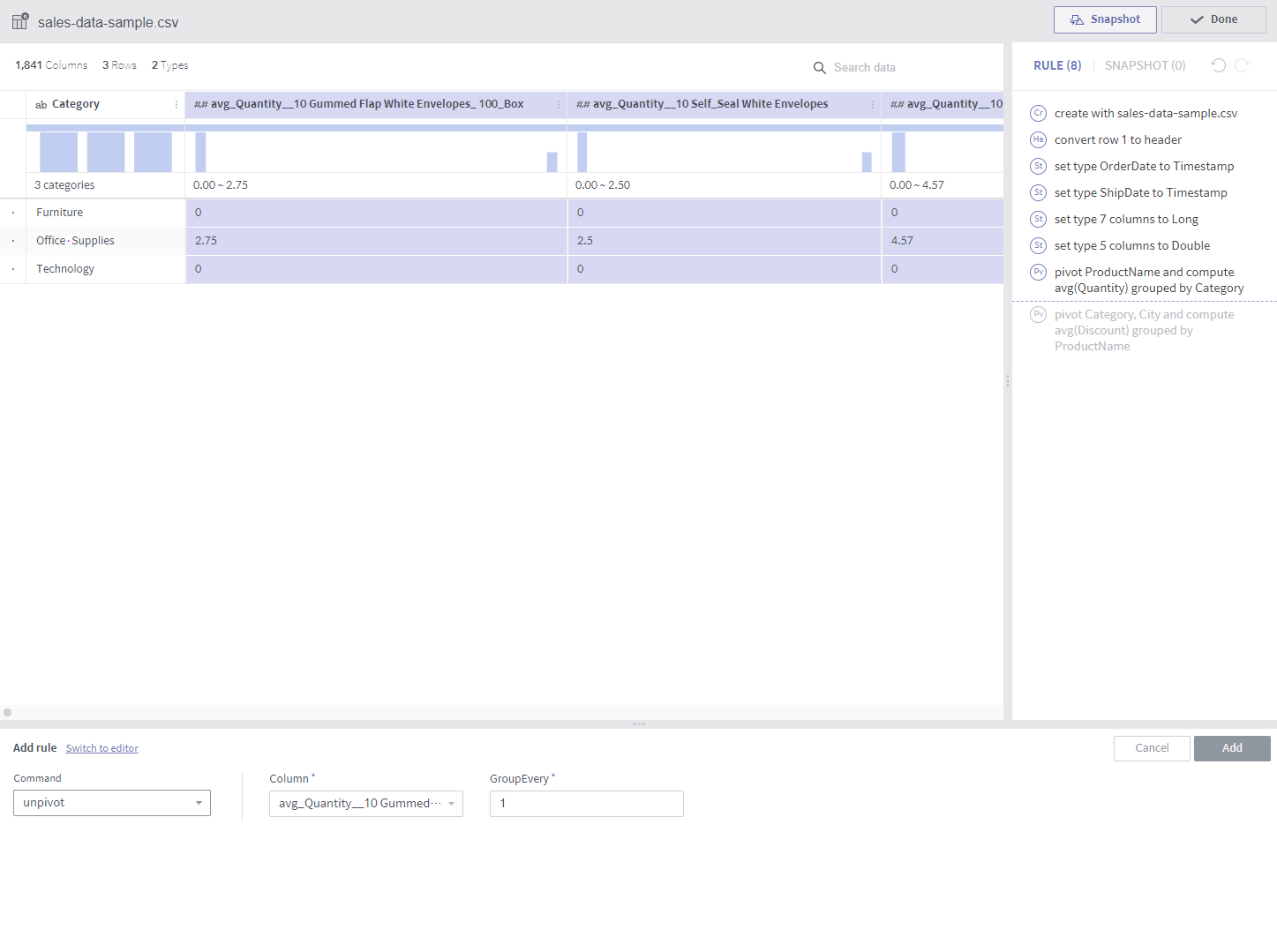1277x952 pixels.
Task: Open the Gummed Flap White Envelopes column menu
Action: [559, 104]
